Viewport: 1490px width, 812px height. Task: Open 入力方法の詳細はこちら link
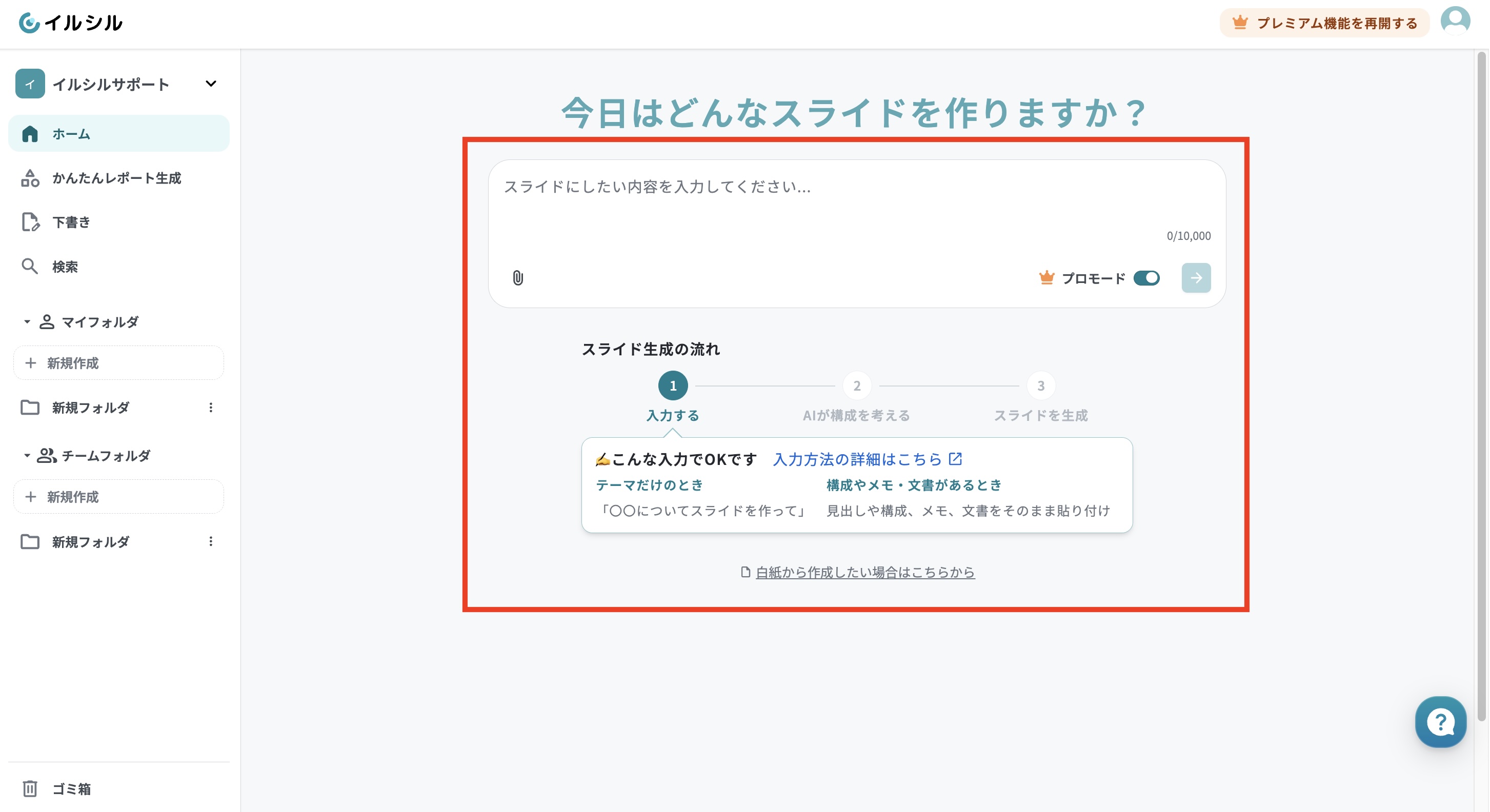(858, 459)
